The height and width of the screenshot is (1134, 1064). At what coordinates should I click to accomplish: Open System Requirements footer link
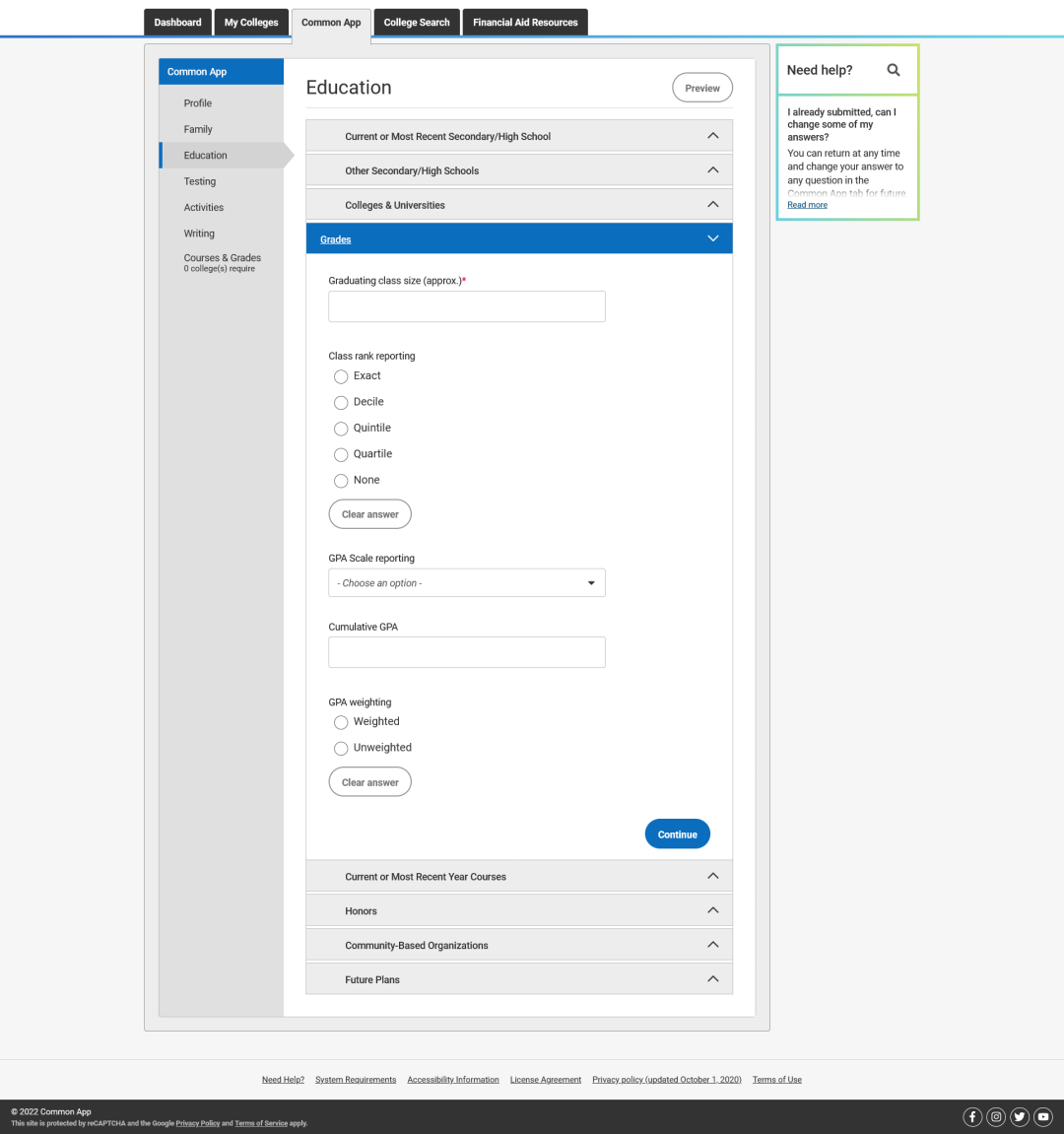(356, 1080)
